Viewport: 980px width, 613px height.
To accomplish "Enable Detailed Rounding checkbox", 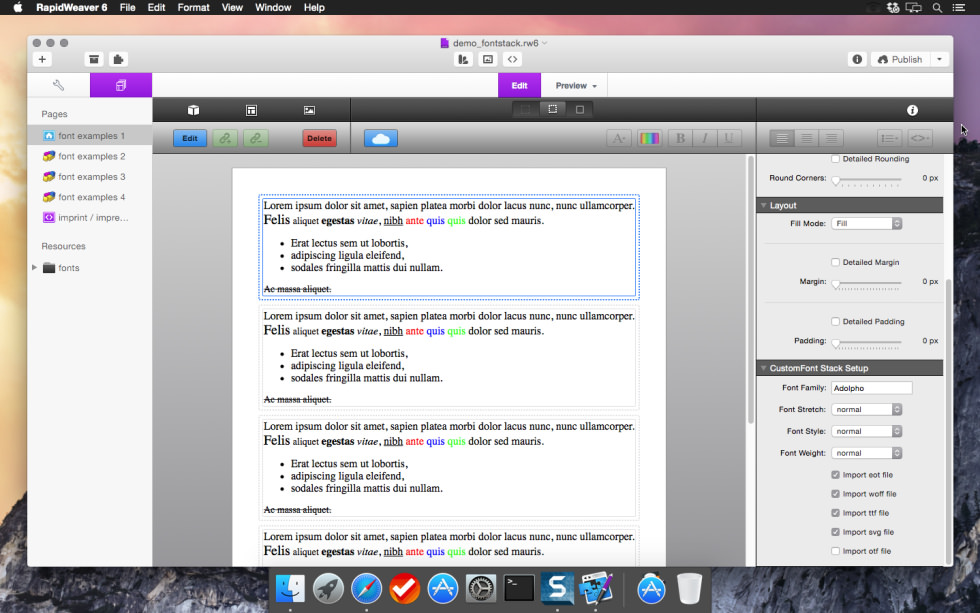I will tap(836, 159).
